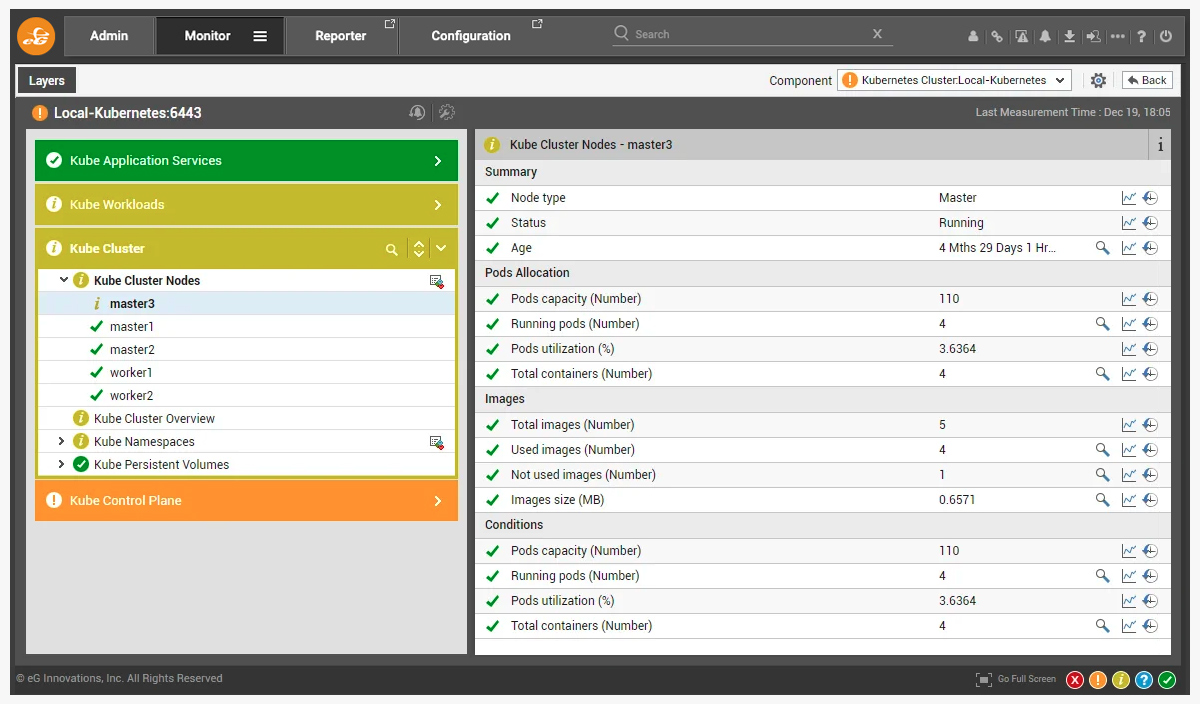Image resolution: width=1200 pixels, height=704 pixels.
Task: Click the Search input field
Action: pyautogui.click(x=750, y=34)
